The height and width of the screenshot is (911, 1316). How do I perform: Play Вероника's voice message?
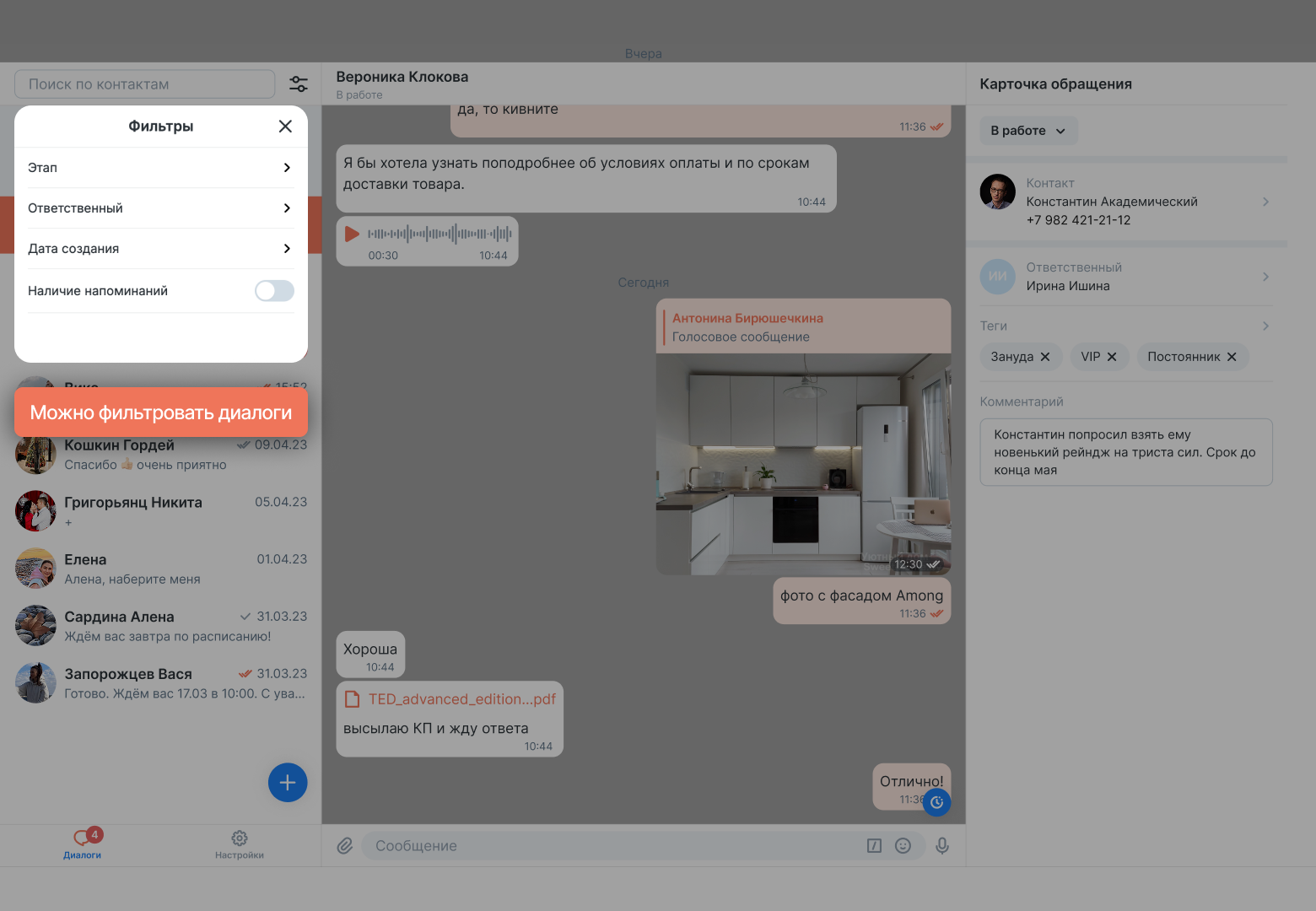point(353,234)
